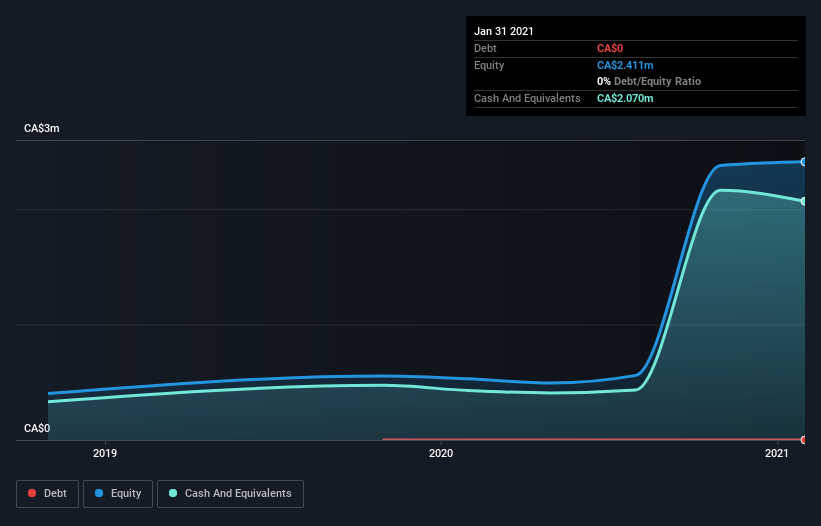821x526 pixels.
Task: Toggle the Equity series legend button
Action: pos(118,494)
